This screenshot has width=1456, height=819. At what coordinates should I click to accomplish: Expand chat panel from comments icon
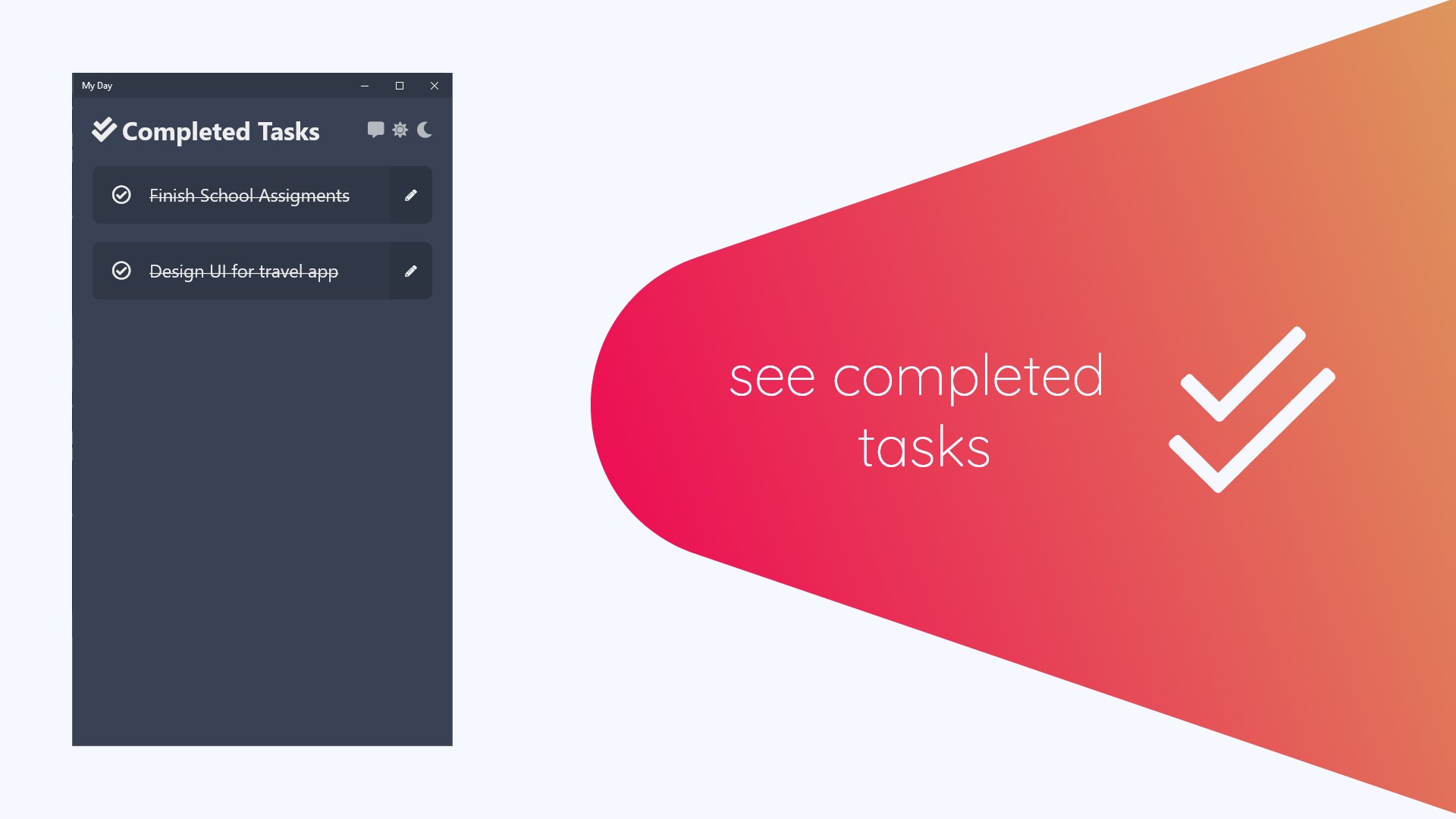click(376, 130)
